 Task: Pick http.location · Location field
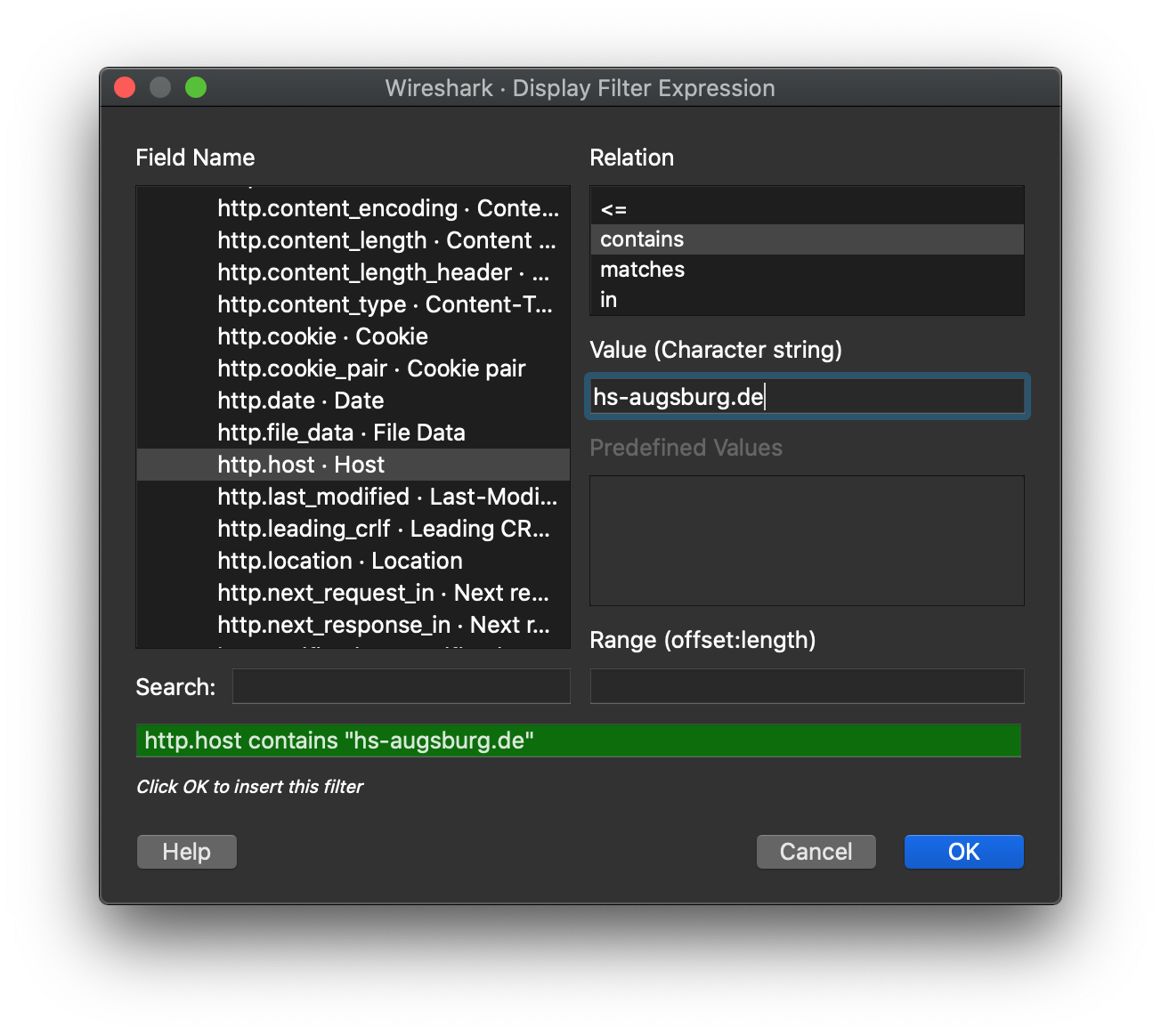click(339, 561)
